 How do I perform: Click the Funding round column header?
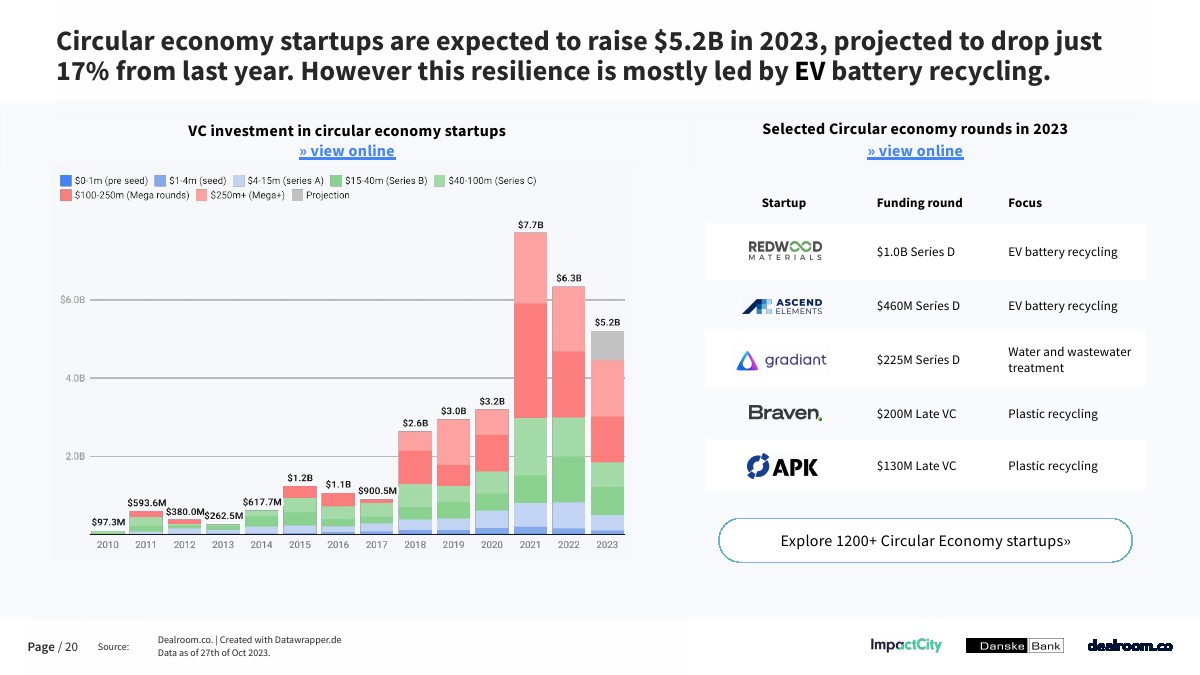tap(919, 203)
